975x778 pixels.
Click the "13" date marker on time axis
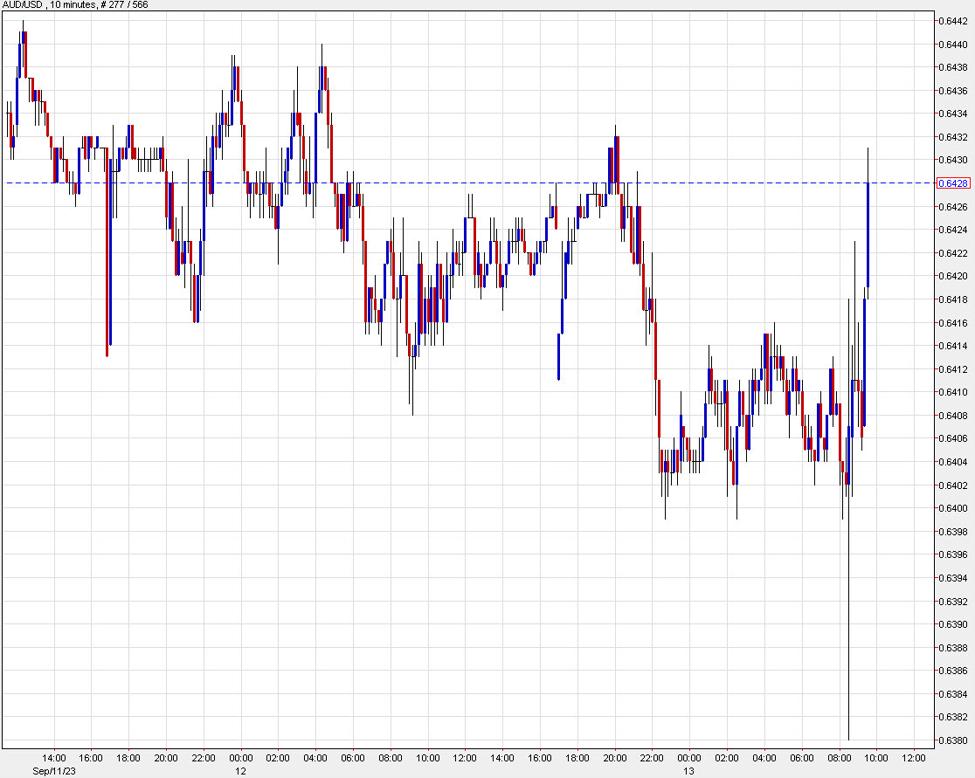pyautogui.click(x=687, y=771)
